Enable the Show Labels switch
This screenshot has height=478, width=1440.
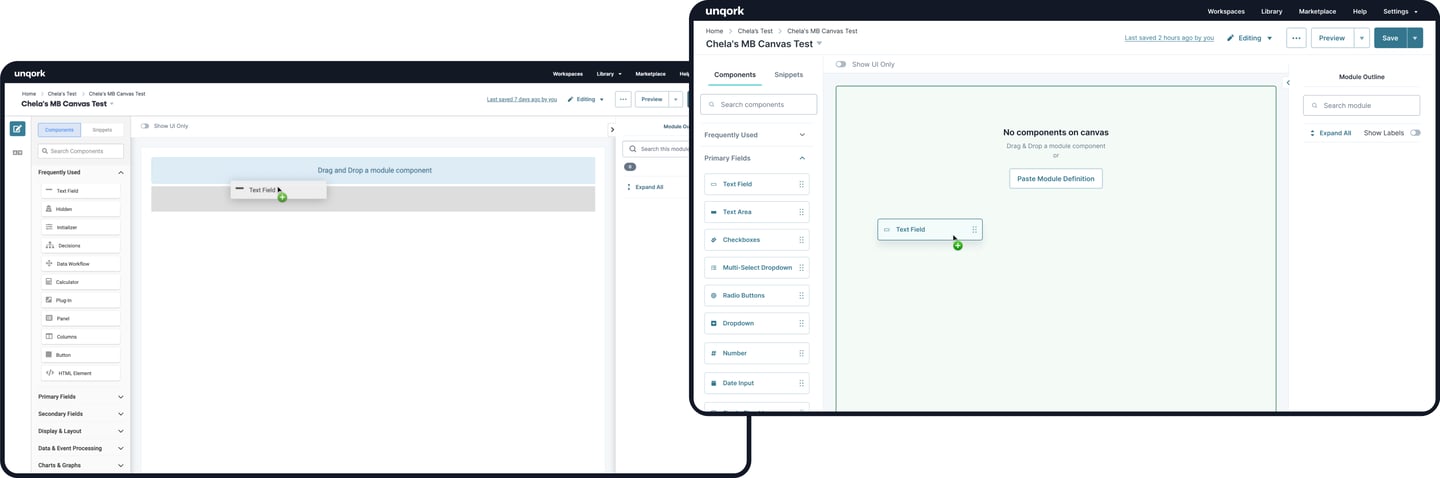point(1415,133)
